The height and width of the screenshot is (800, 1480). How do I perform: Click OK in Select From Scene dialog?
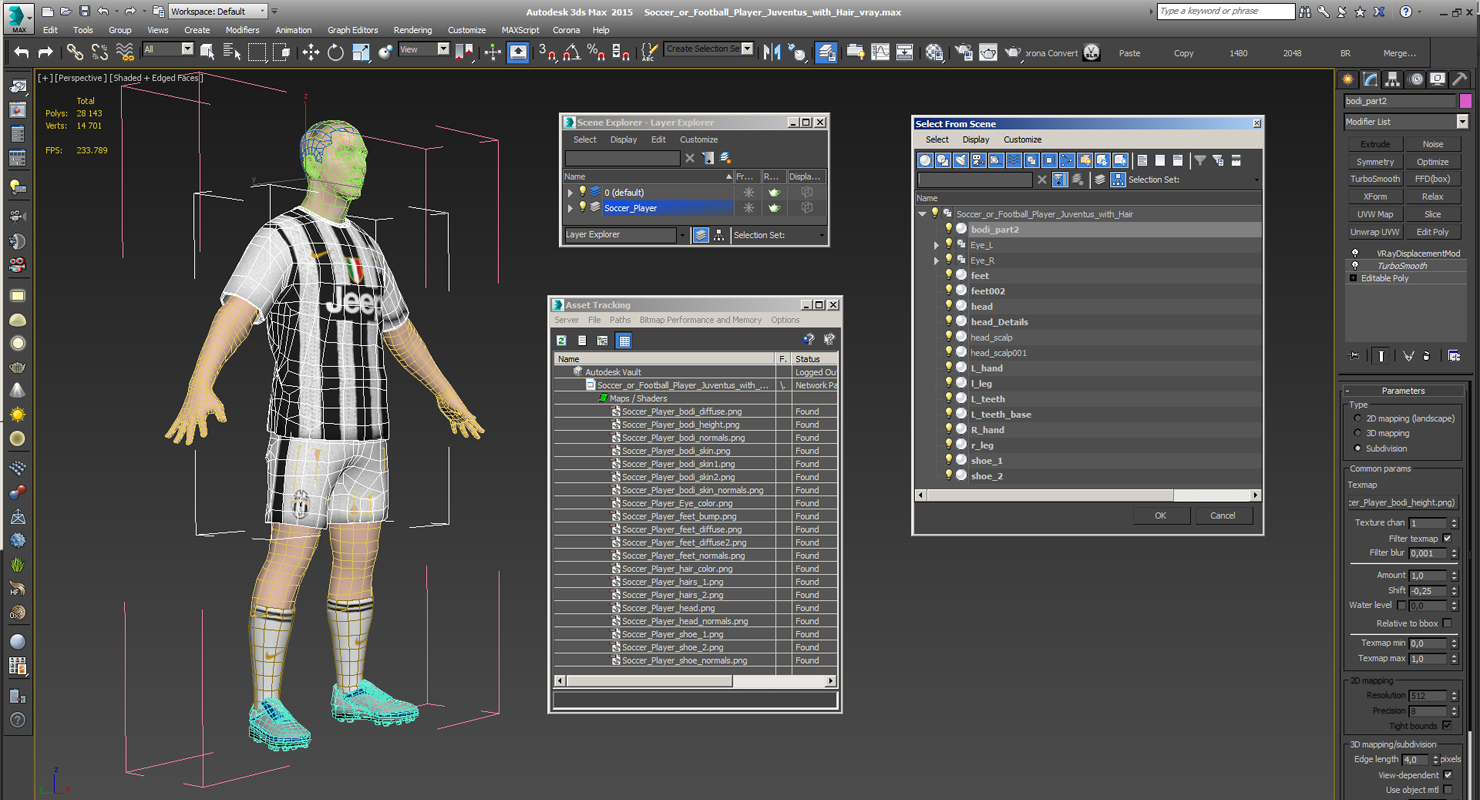pyautogui.click(x=1160, y=516)
